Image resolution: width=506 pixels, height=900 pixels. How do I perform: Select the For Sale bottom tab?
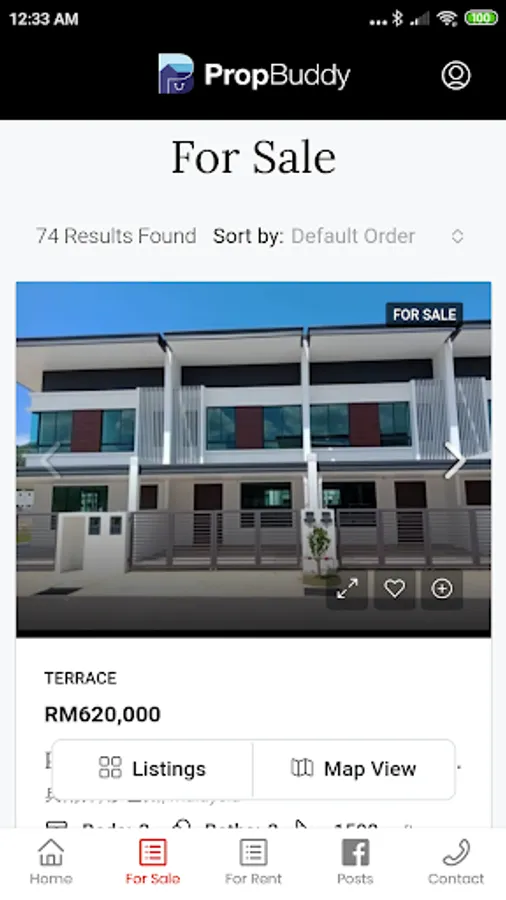(153, 862)
